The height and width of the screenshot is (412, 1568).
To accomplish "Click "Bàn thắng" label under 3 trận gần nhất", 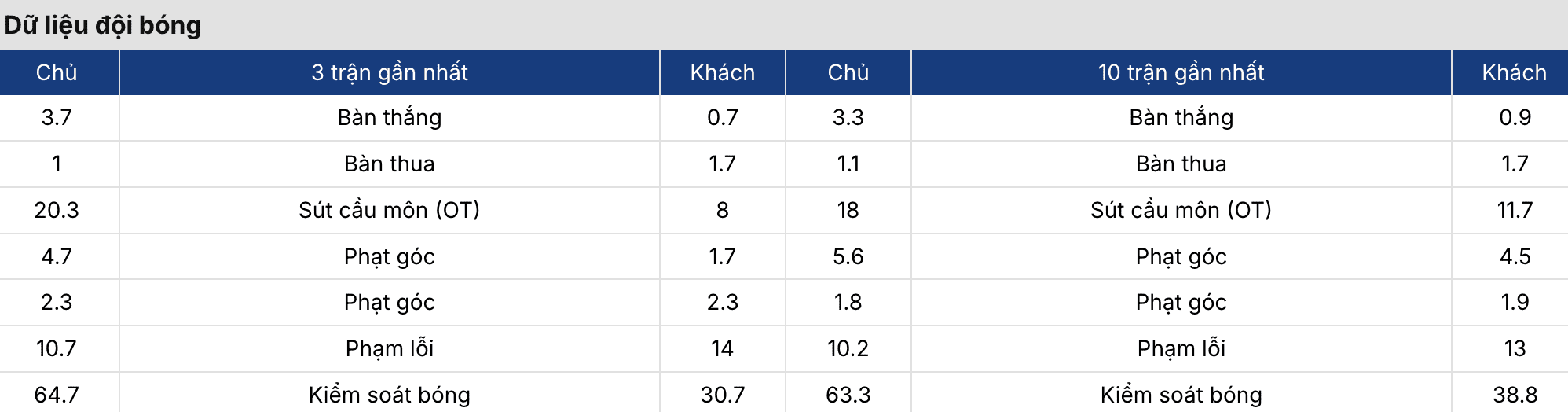I will coord(389,117).
